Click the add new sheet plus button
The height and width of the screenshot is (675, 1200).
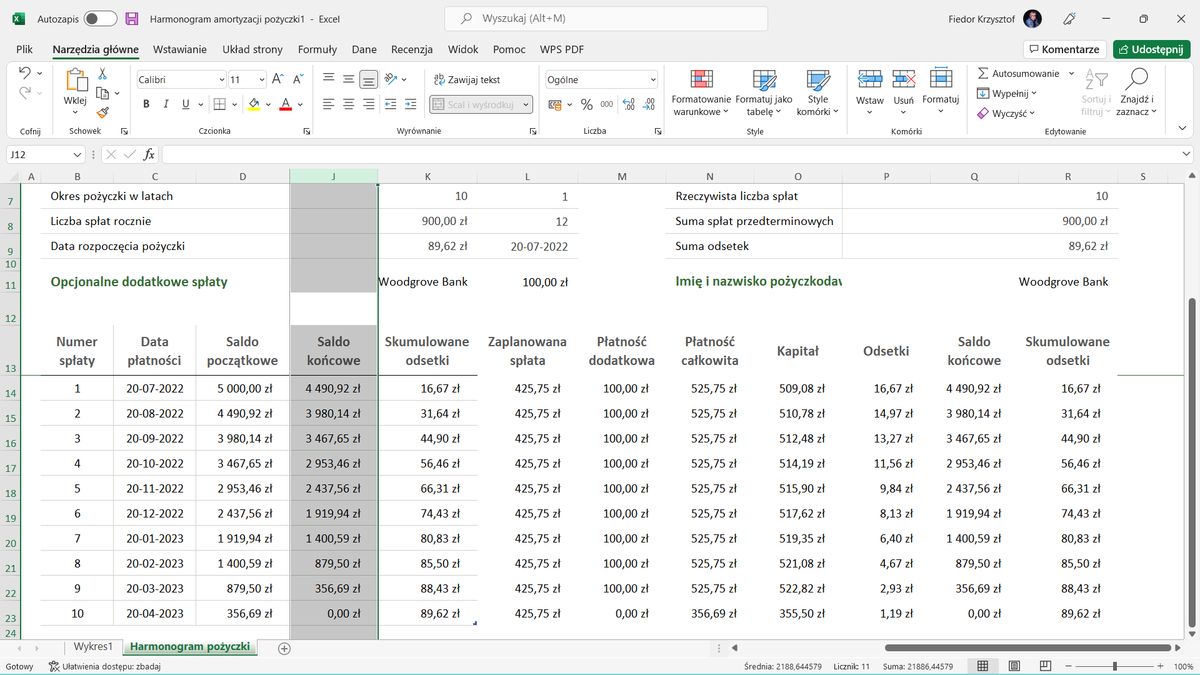[x=284, y=648]
